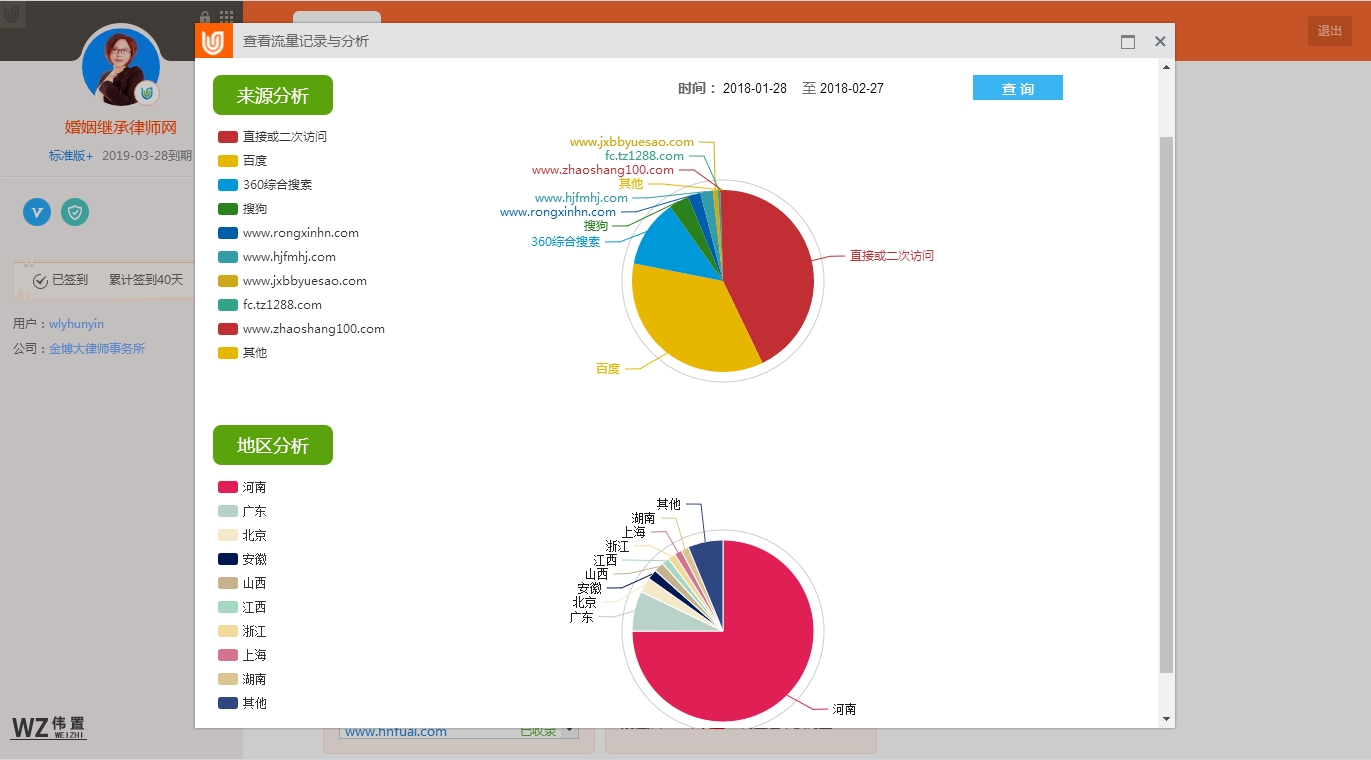1371x760 pixels.
Task: Click the blue V verification badge icon
Action: click(x=37, y=212)
